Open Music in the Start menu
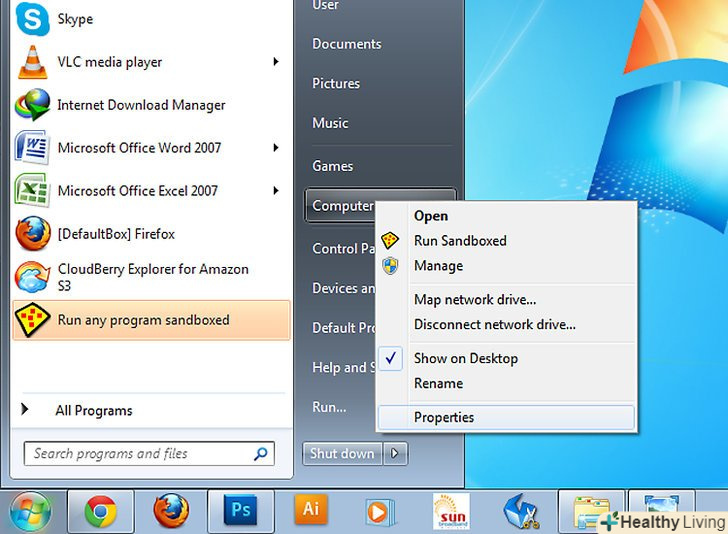728x534 pixels. [x=330, y=123]
